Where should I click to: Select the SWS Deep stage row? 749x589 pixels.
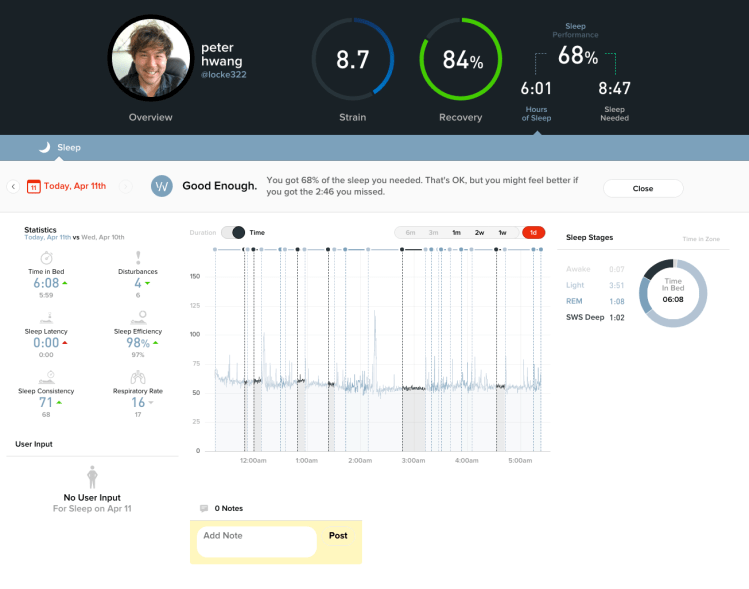pyautogui.click(x=595, y=317)
